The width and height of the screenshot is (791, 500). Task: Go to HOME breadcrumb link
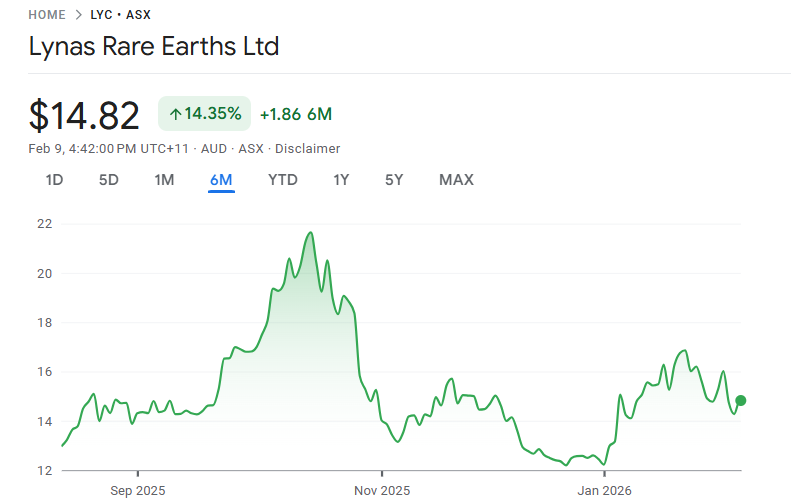click(47, 15)
